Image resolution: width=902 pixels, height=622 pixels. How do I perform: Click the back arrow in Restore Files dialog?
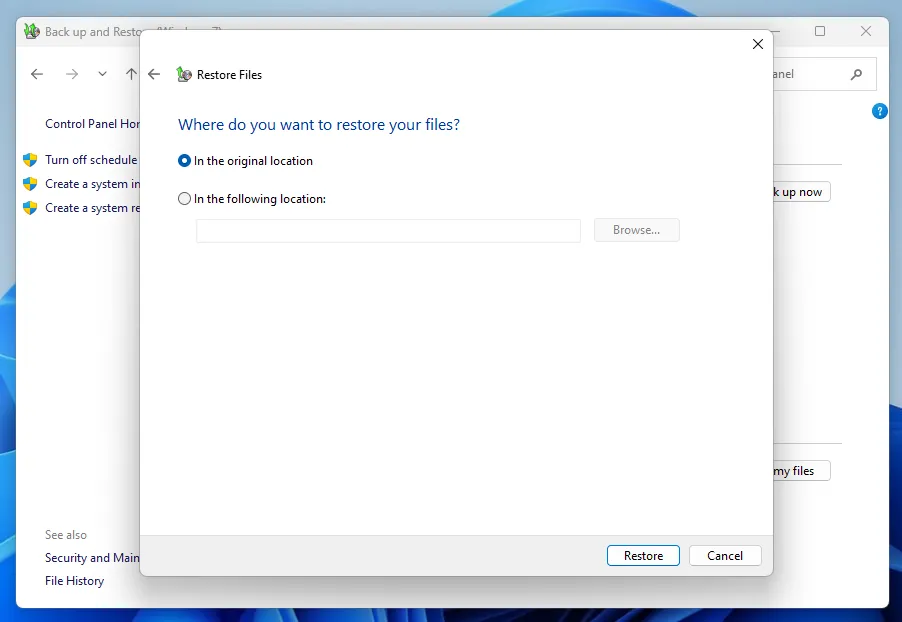pos(154,74)
